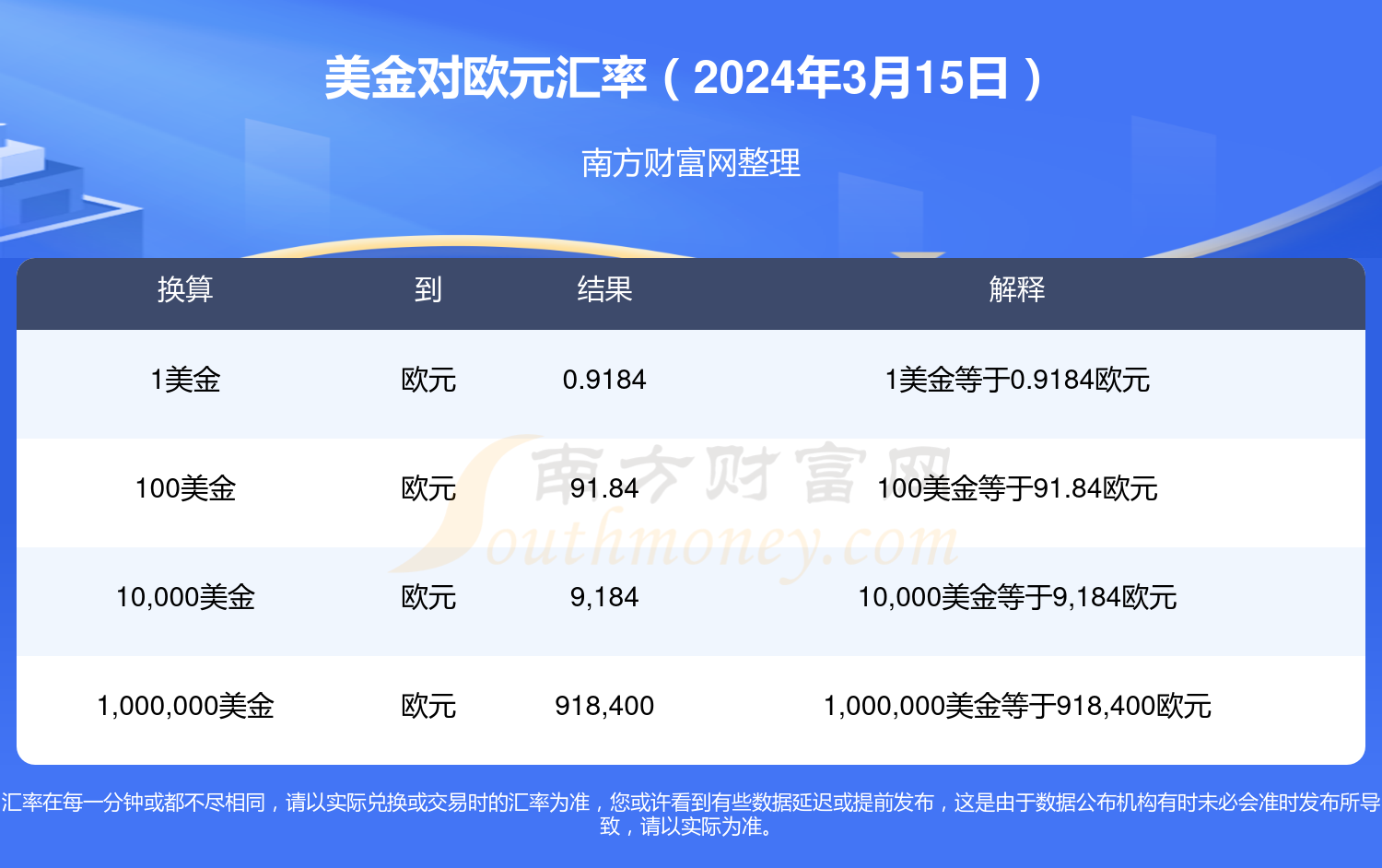Image resolution: width=1382 pixels, height=868 pixels.
Task: Click the disclaimer starting 汇率在每一分钟或都不尽相同
Action: pyautogui.click(x=691, y=815)
